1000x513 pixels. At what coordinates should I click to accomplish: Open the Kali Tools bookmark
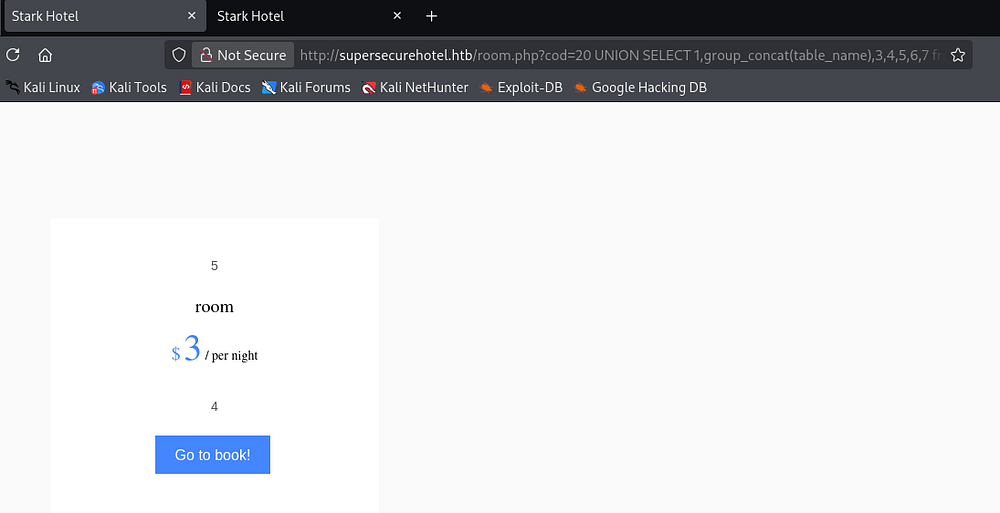[129, 87]
